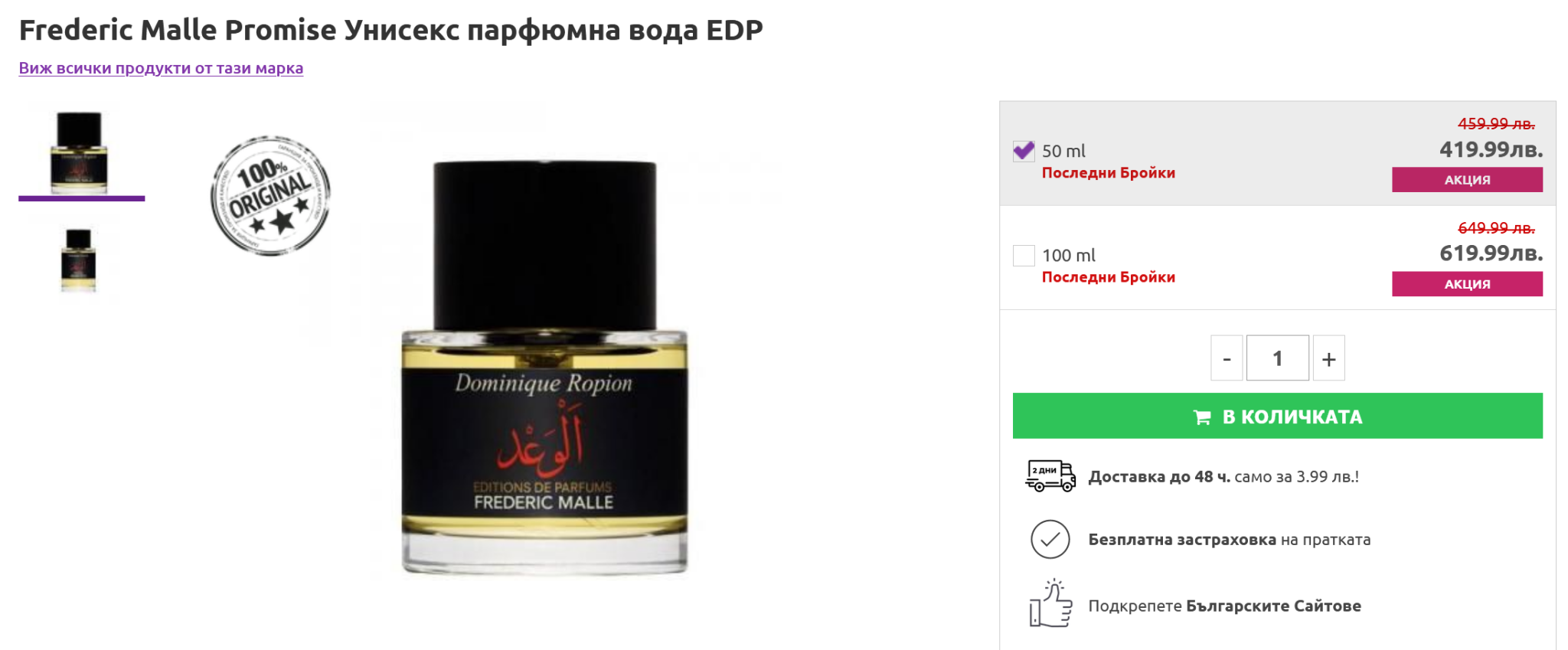
Task: Uncheck the 50 ml size checkbox
Action: (x=1024, y=151)
